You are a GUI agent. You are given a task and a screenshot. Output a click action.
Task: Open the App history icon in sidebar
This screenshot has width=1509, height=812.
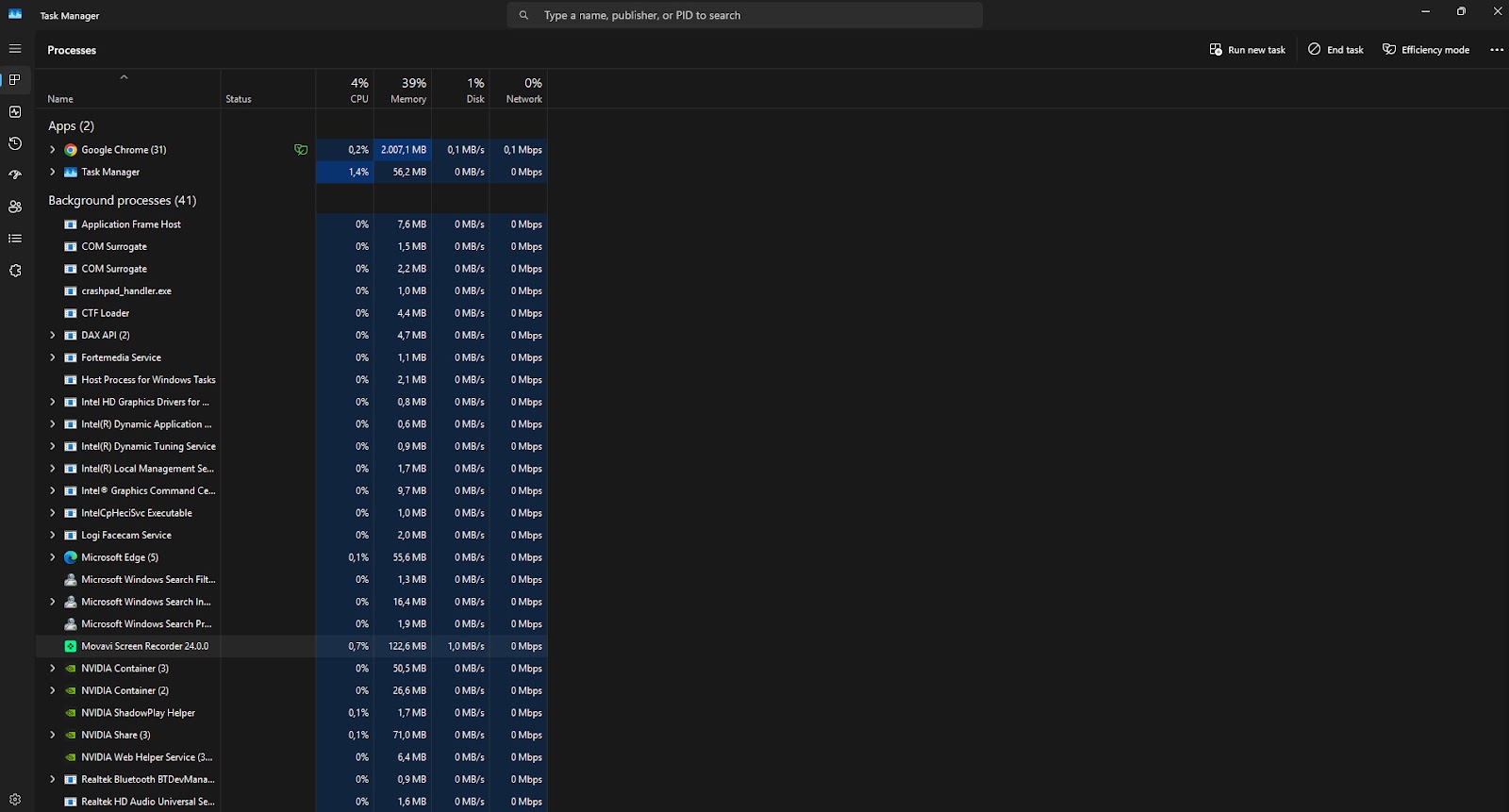(x=15, y=143)
